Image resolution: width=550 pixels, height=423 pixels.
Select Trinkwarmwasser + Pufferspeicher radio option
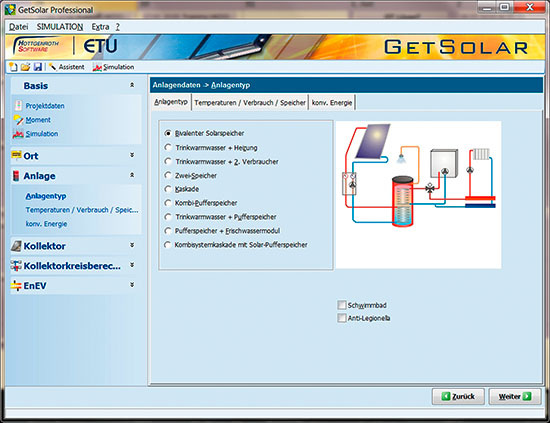pyautogui.click(x=168, y=217)
